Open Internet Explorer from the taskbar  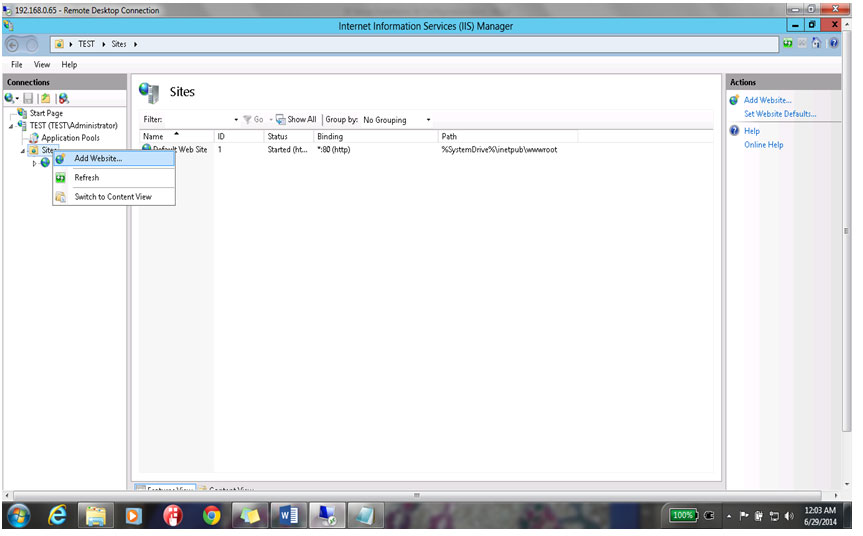coord(57,516)
